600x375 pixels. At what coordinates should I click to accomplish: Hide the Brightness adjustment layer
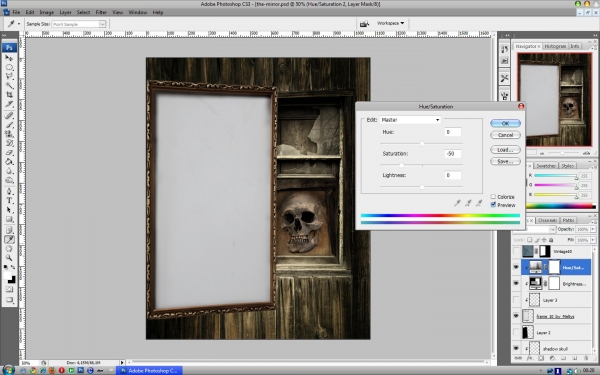(x=516, y=284)
